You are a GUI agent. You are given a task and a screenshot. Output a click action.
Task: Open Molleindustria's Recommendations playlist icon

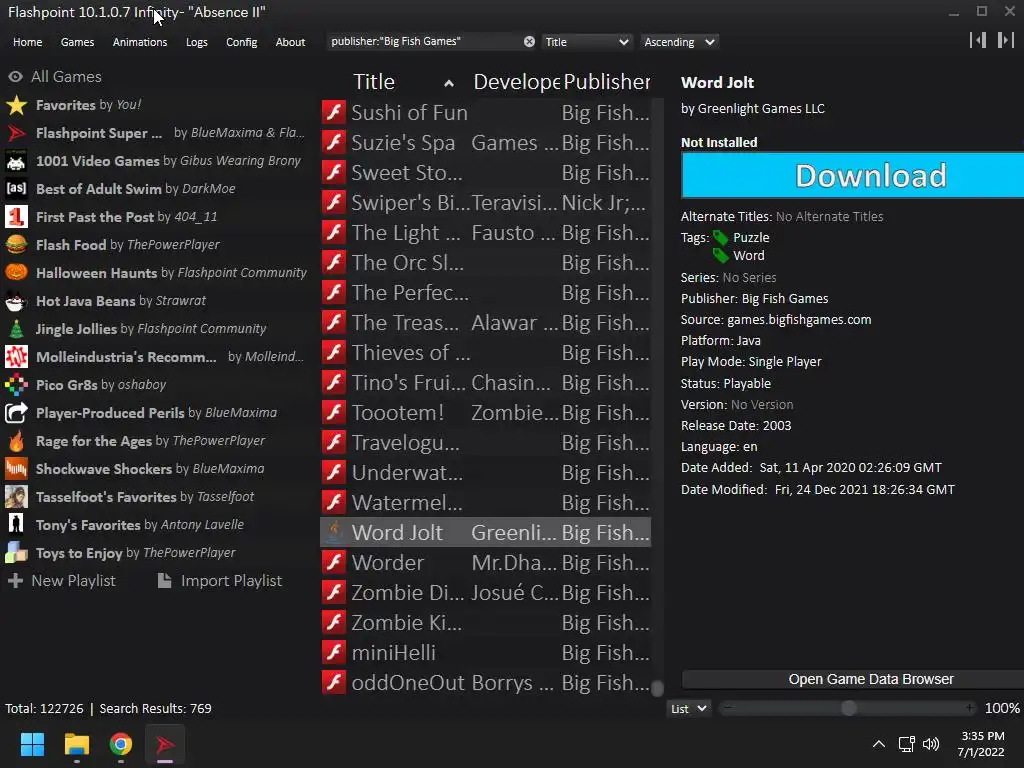point(16,357)
